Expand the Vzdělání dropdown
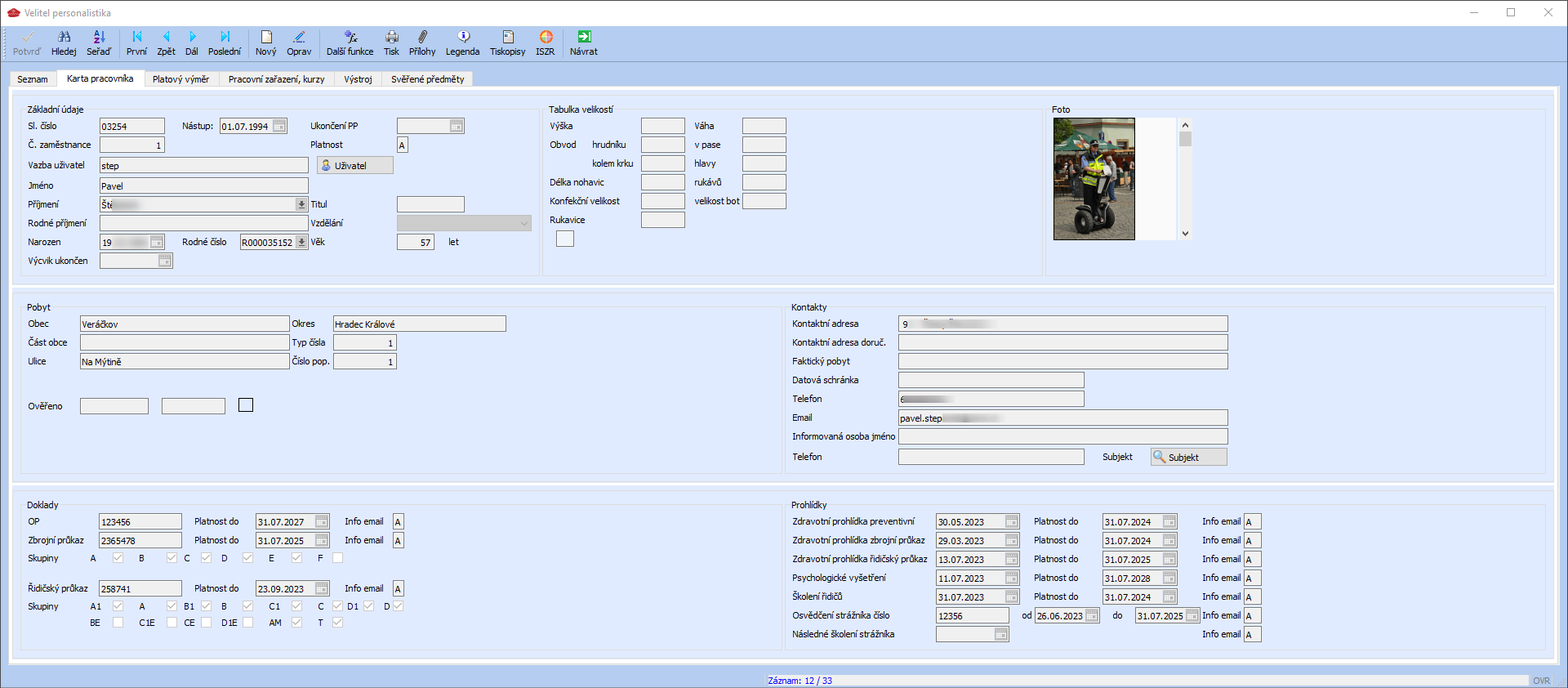 coord(524,223)
